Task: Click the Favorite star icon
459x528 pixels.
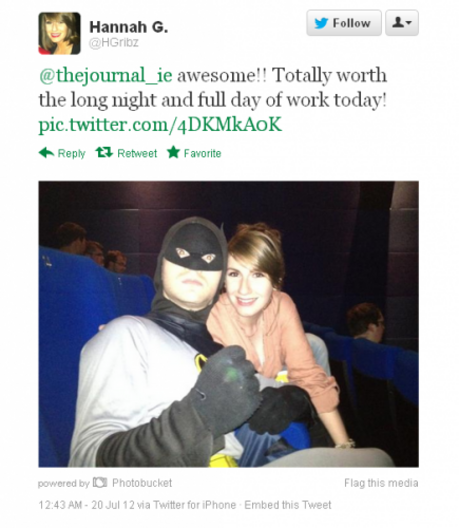Action: click(x=173, y=152)
